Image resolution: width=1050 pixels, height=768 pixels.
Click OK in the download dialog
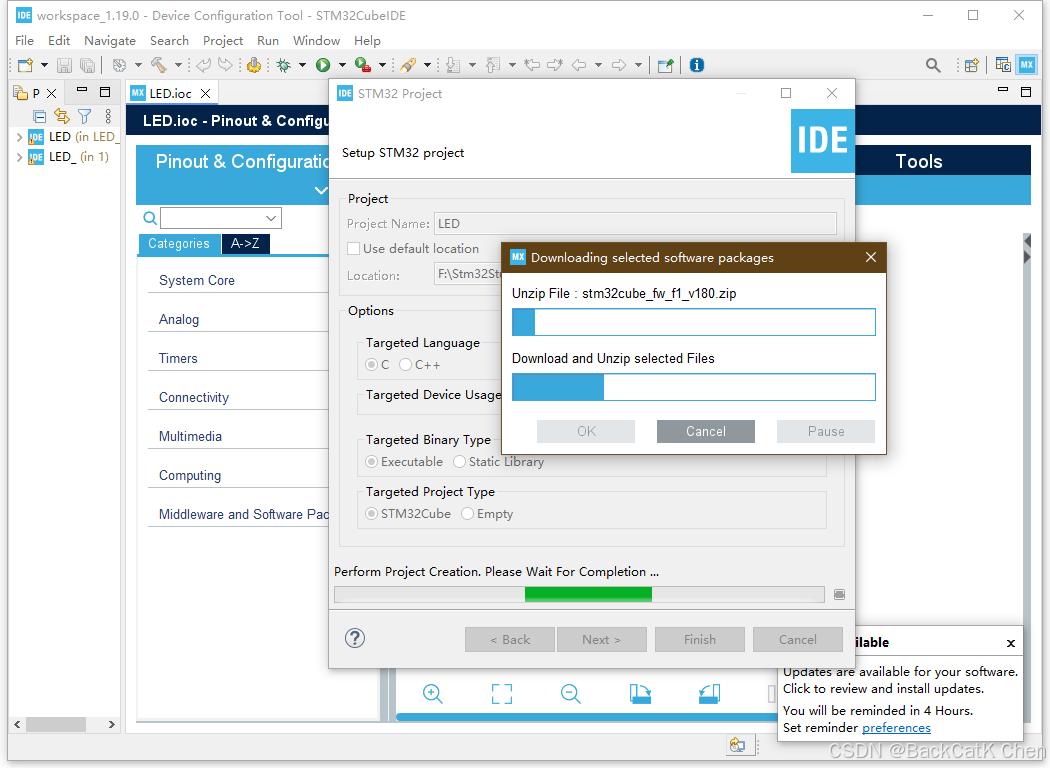coord(586,431)
